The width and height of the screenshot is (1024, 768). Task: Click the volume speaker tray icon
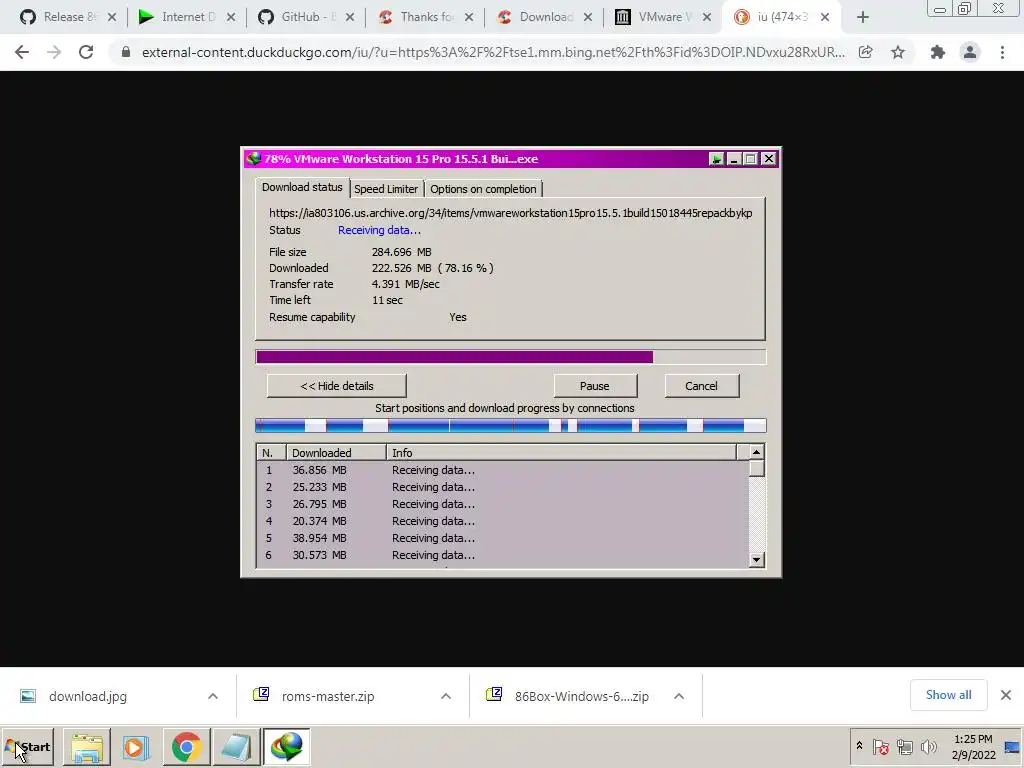coord(928,746)
